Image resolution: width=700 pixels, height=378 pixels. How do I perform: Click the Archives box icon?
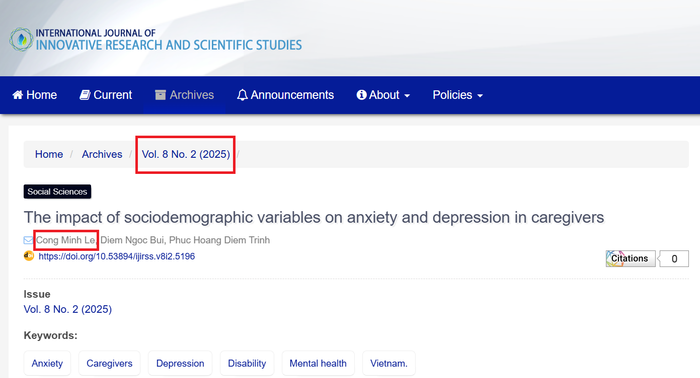[160, 95]
